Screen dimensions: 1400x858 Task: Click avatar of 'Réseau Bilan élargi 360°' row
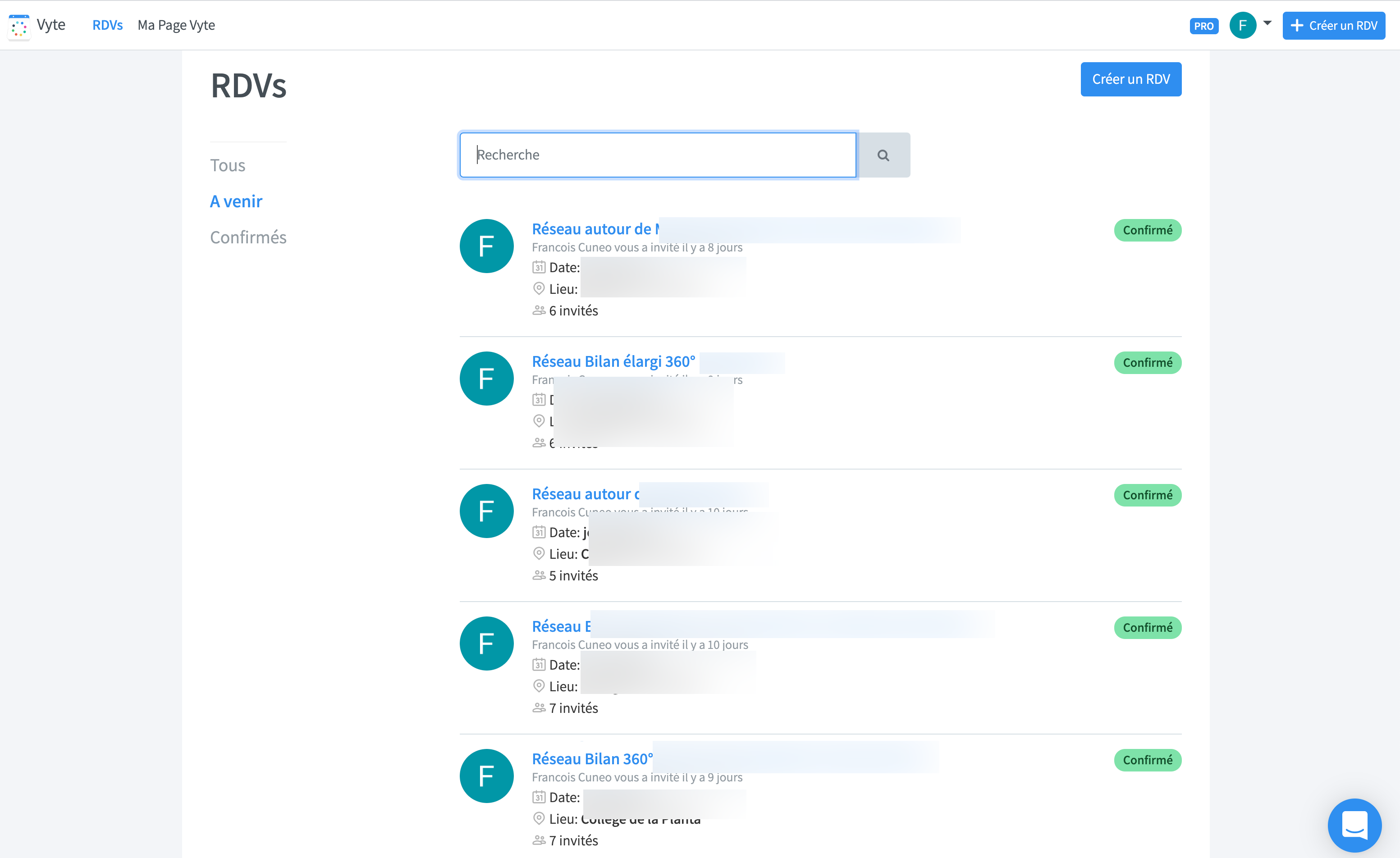coord(486,379)
